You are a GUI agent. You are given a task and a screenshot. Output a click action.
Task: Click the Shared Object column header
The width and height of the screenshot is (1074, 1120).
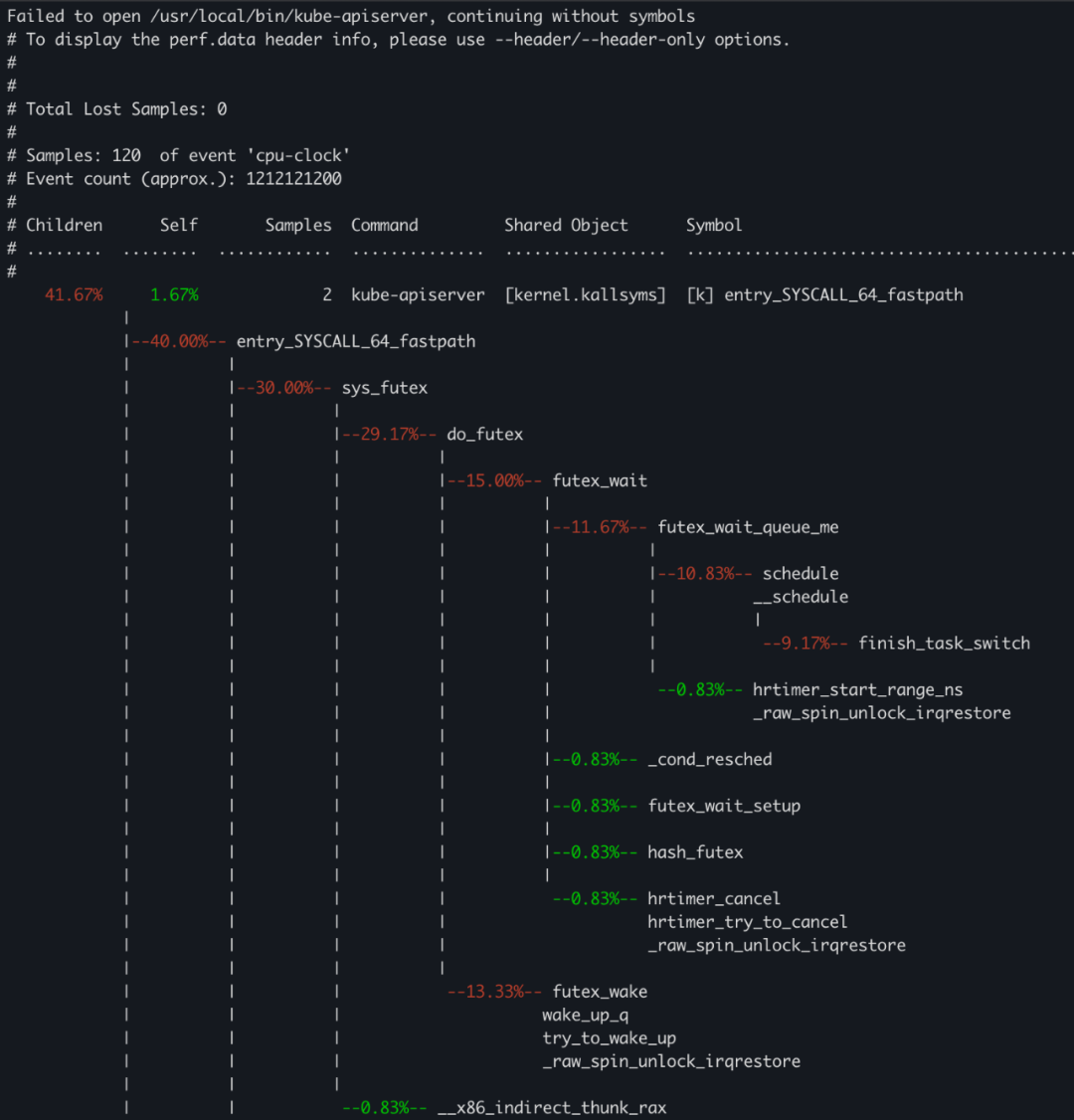[566, 225]
